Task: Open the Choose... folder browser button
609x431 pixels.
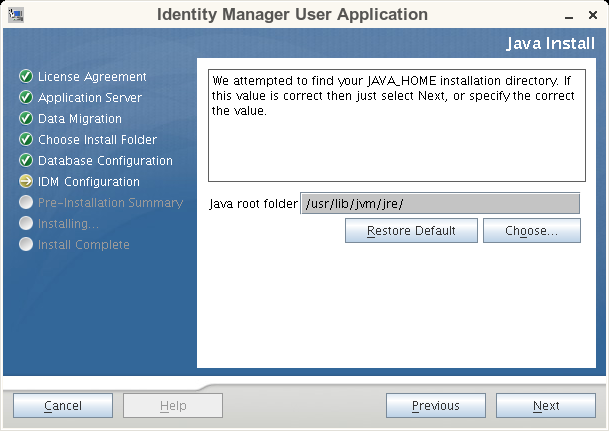Action: click(532, 231)
